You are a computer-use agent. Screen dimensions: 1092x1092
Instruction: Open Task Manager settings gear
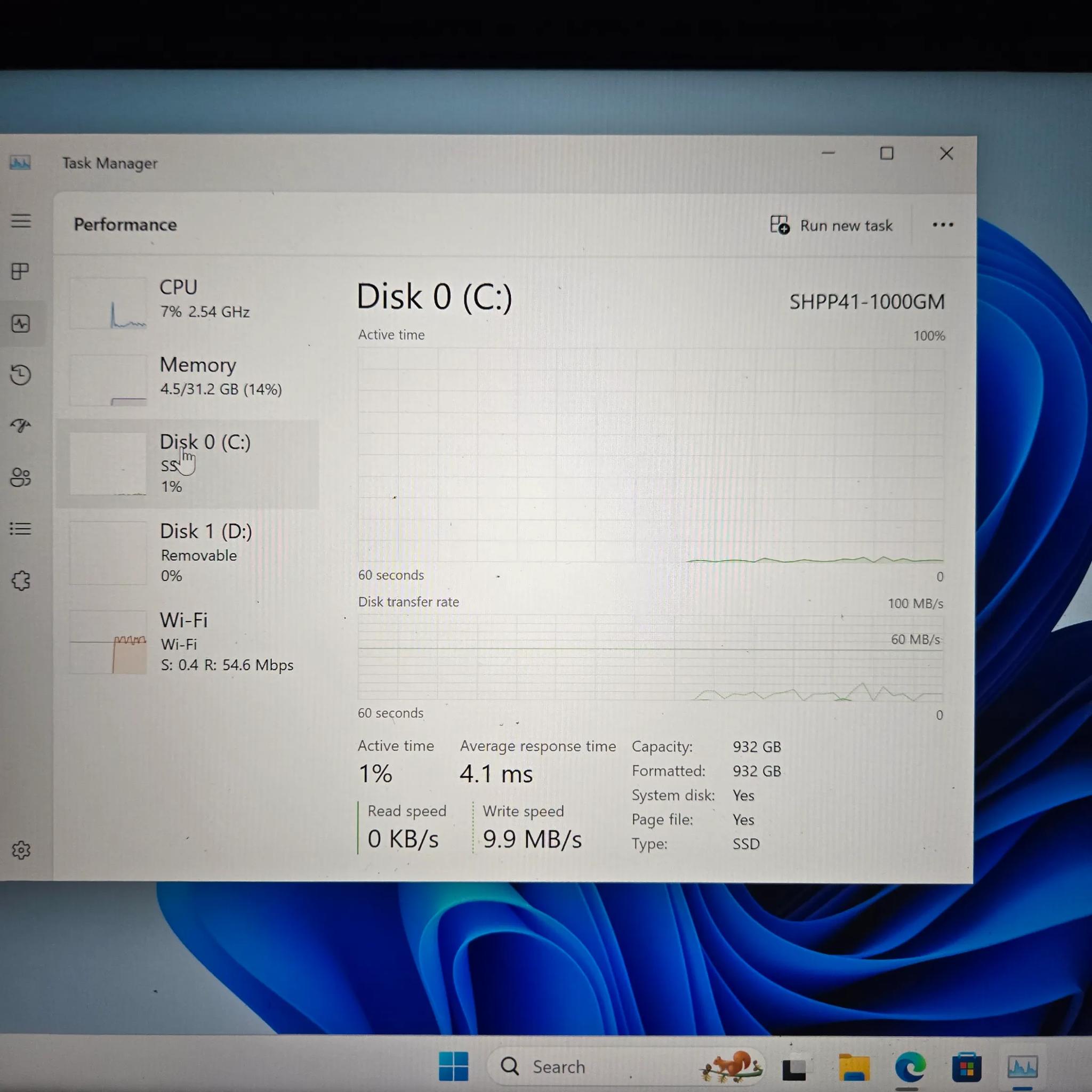(x=21, y=850)
